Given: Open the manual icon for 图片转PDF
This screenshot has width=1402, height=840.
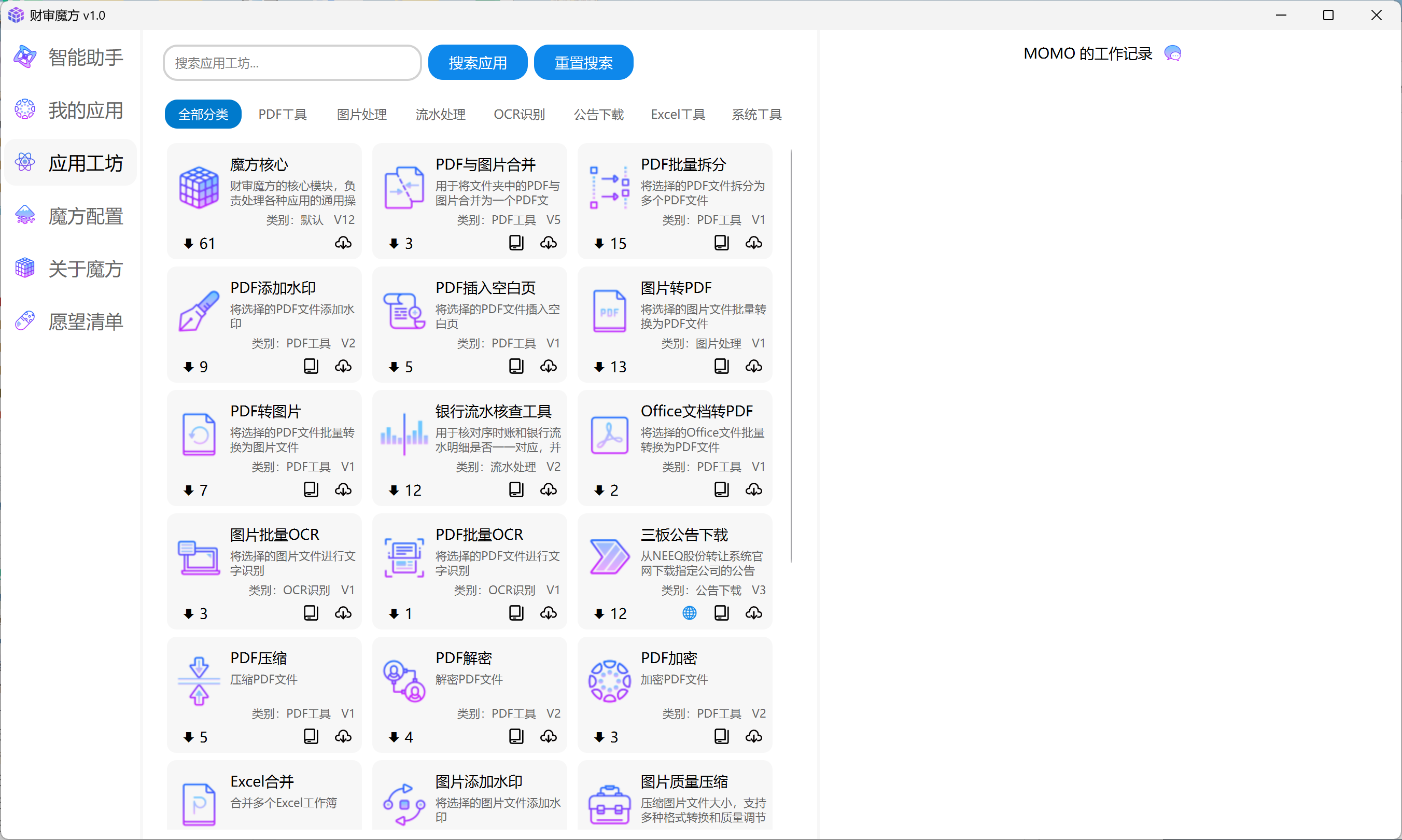Looking at the screenshot, I should point(721,366).
